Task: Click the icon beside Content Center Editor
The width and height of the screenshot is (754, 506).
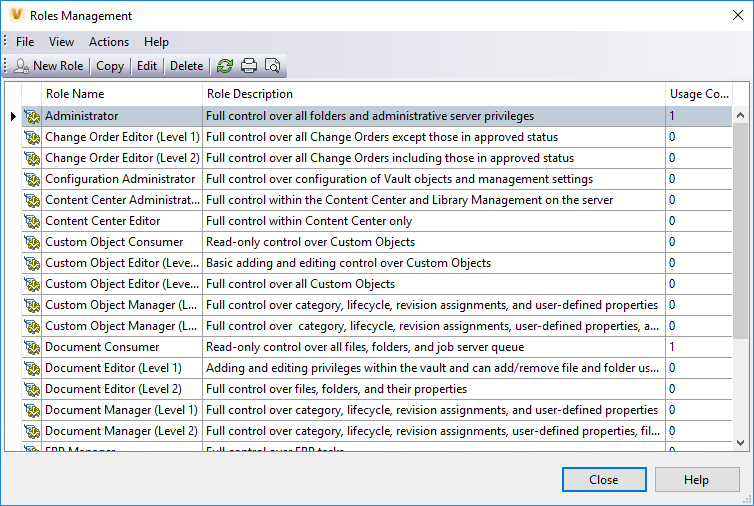Action: 32,221
